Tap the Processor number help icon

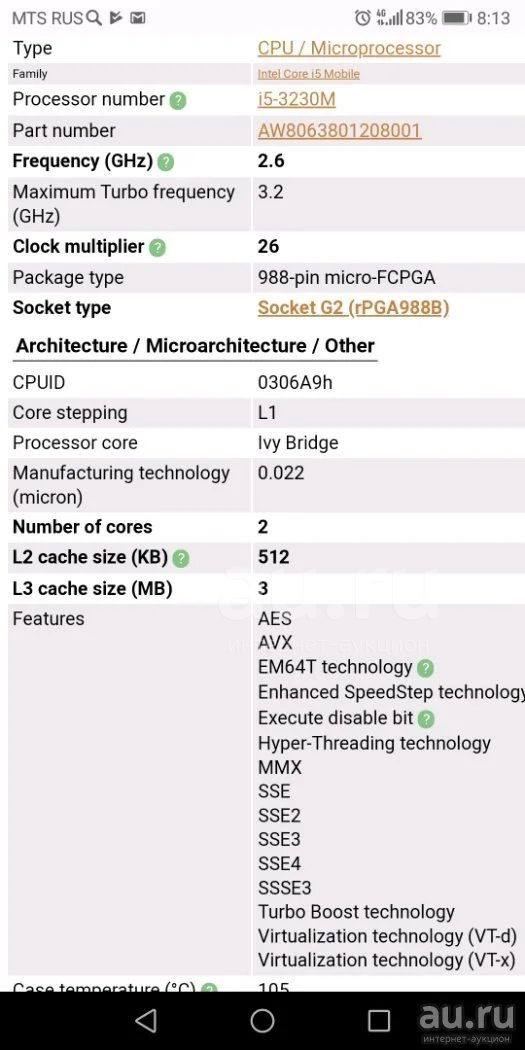pos(177,101)
